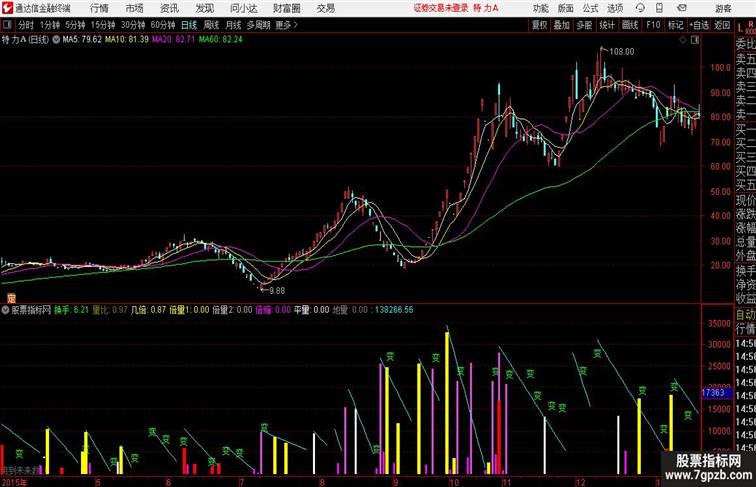The image size is (756, 487).
Task: Click the 统计 statistics toolbar button
Action: point(607,25)
